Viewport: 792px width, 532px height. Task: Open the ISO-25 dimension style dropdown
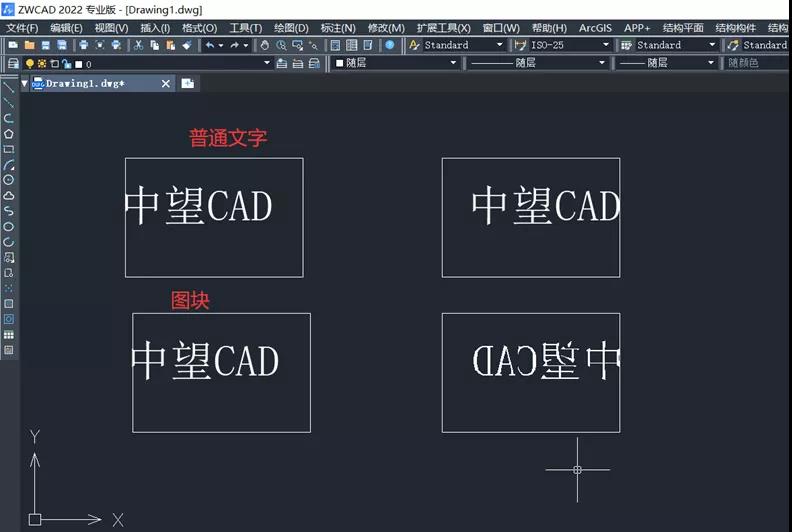click(x=606, y=45)
